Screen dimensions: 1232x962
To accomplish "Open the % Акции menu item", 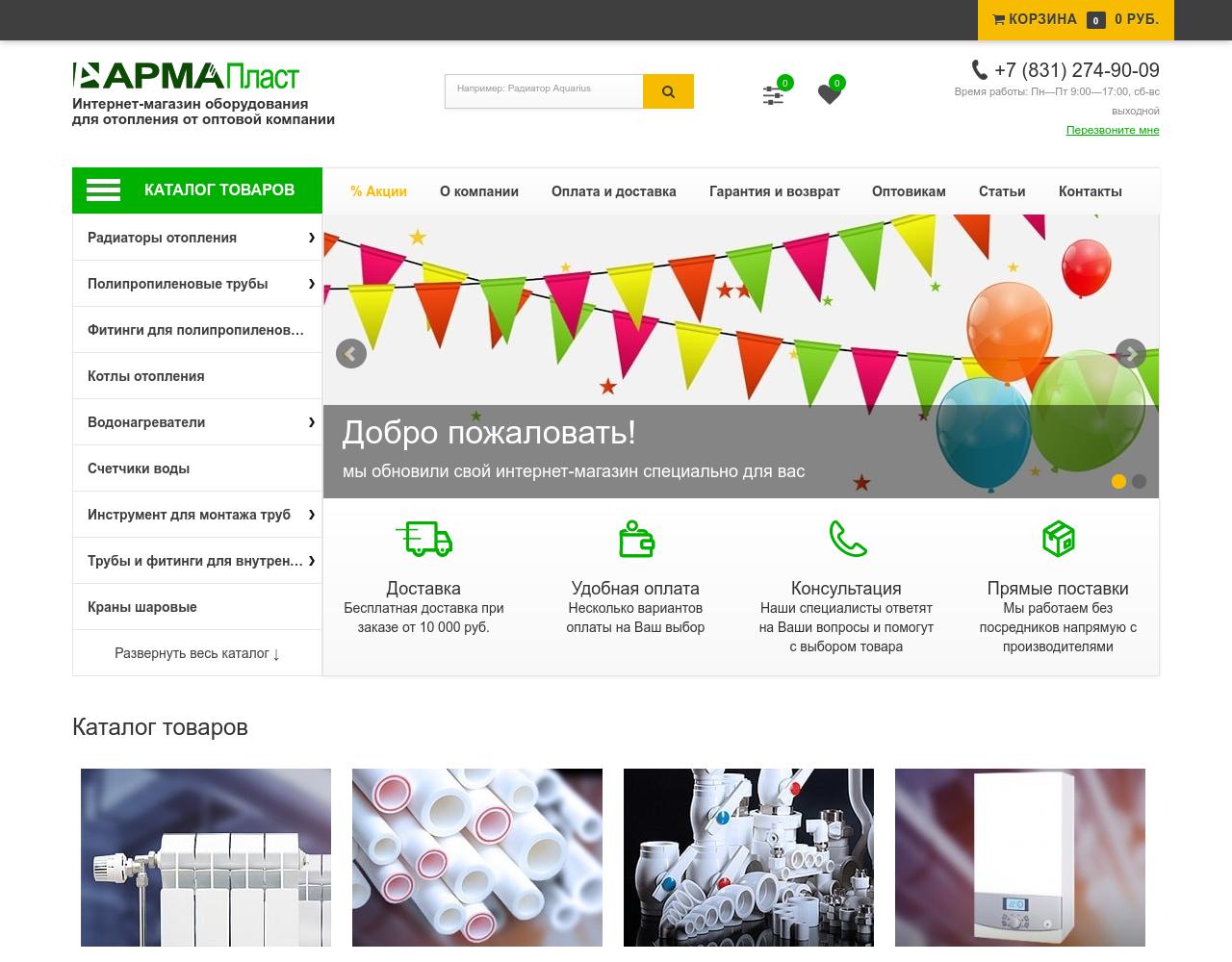I will [x=378, y=191].
